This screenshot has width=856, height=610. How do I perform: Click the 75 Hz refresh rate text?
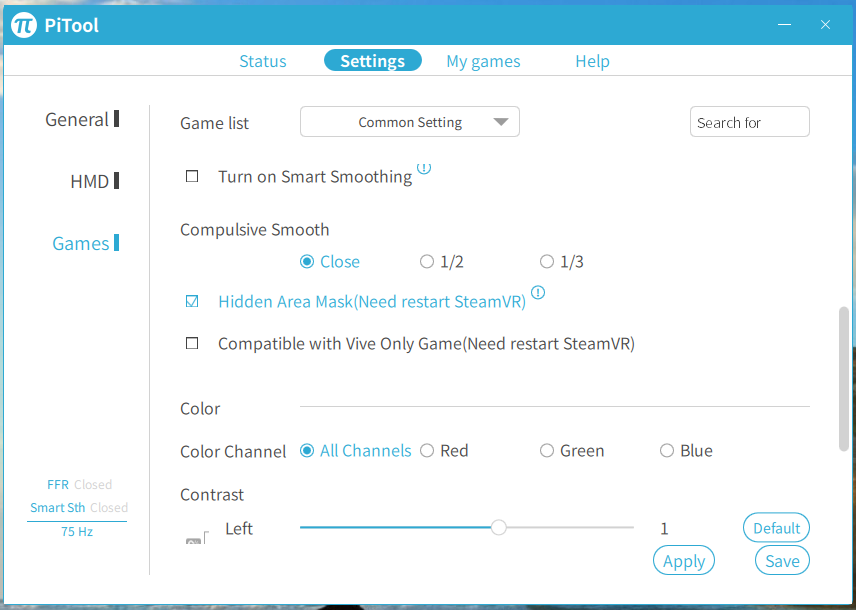(77, 531)
